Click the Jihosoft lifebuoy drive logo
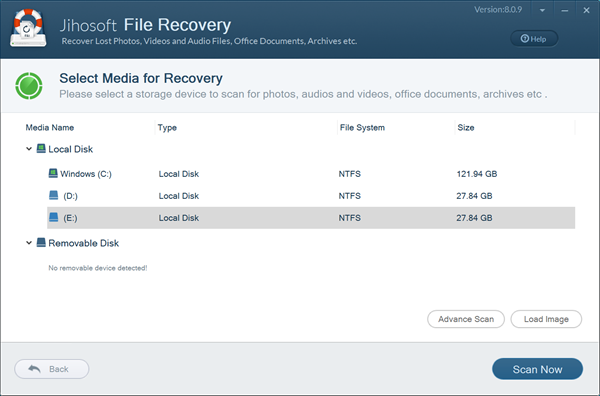 tap(28, 29)
